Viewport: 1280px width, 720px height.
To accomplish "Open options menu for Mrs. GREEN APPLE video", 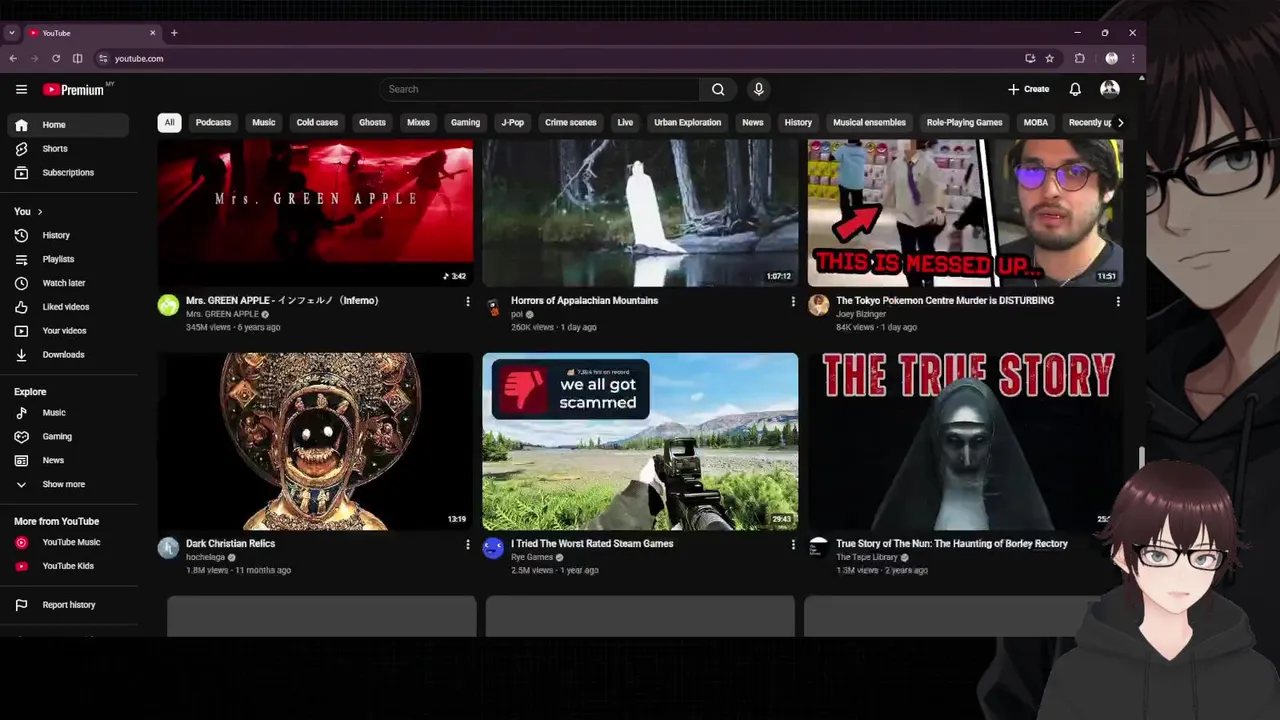I will click(x=467, y=301).
